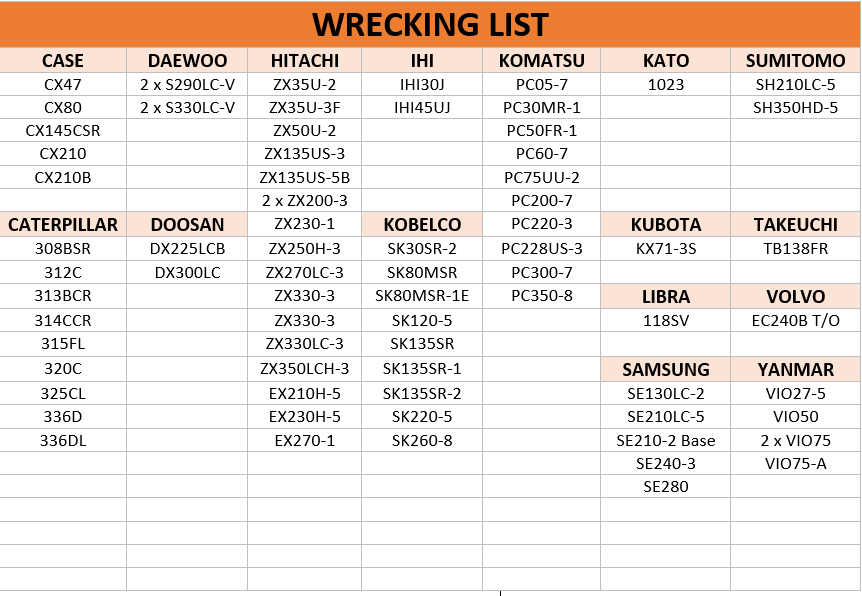
Task: Click the CASE header cell
Action: 63,60
